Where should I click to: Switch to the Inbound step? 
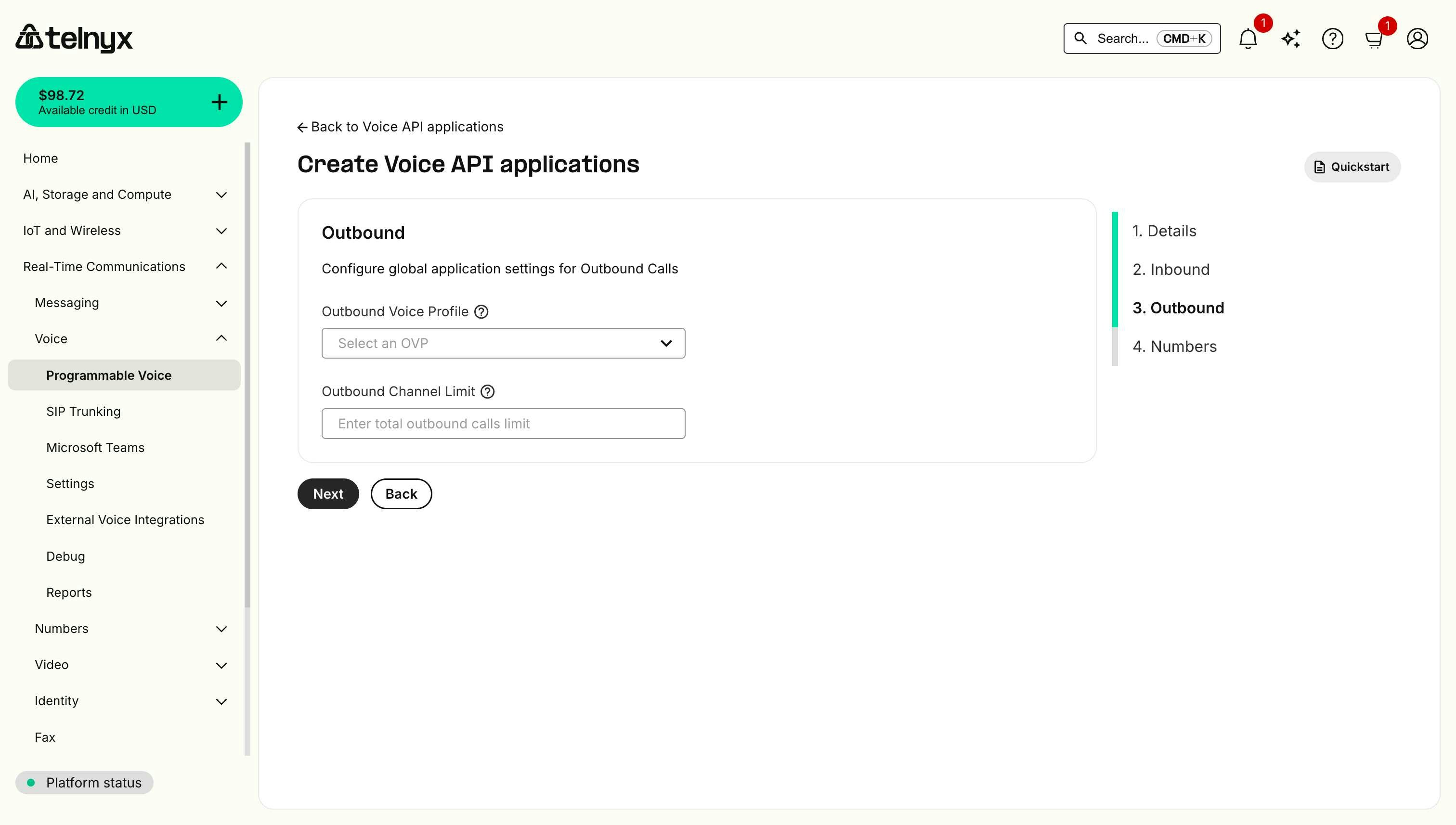click(1171, 269)
